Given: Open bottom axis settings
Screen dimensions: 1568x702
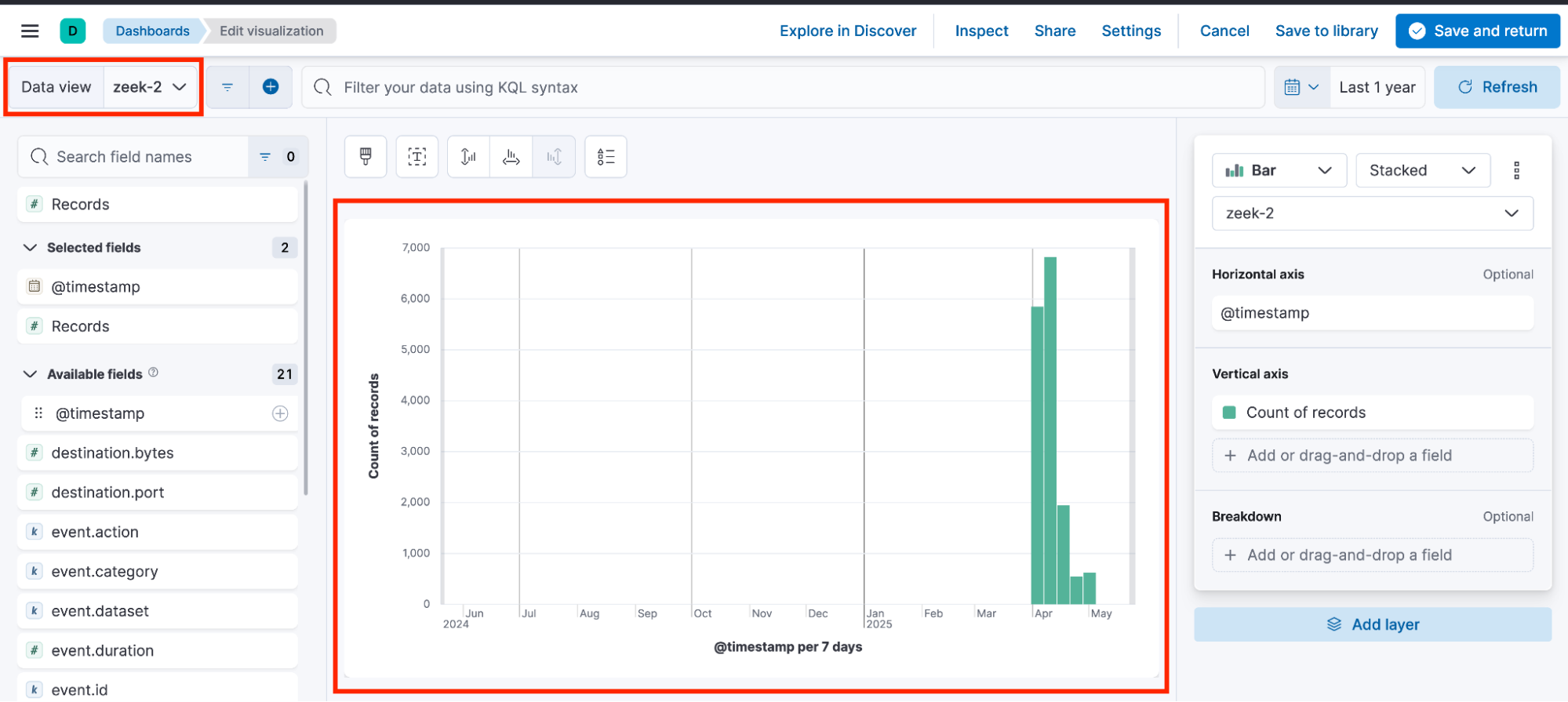Looking at the screenshot, I should coord(511,157).
